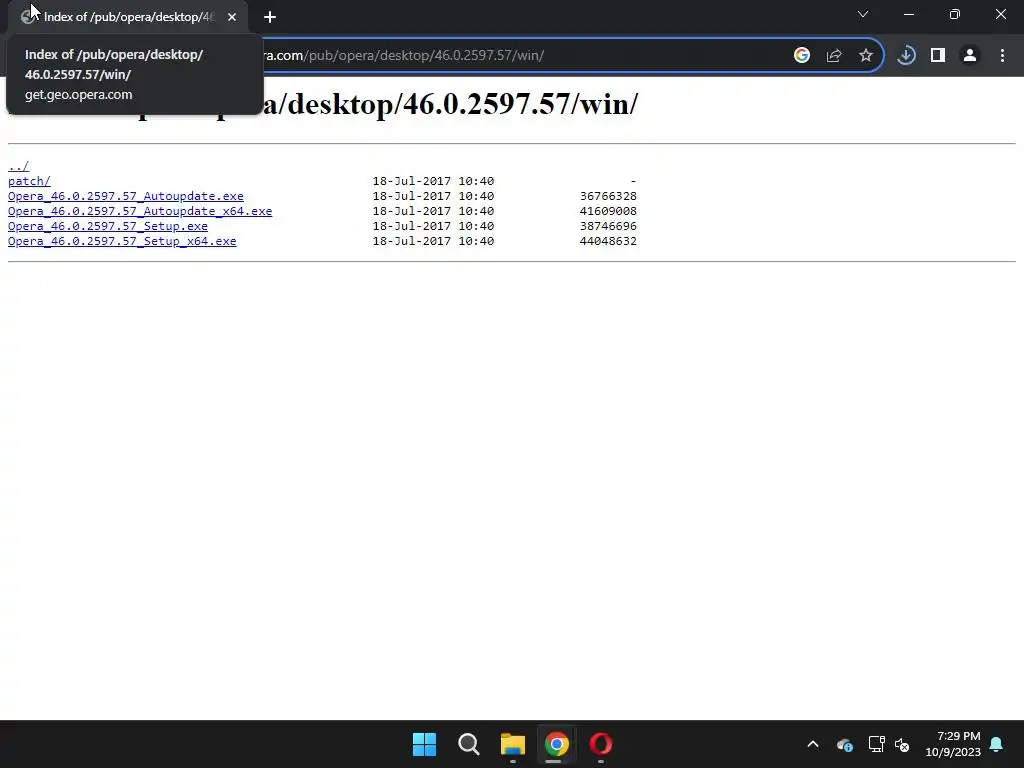The image size is (1024, 768).
Task: Download Opera_46.0.2597.57_Autoupdate_x64.exe
Action: pos(140,211)
